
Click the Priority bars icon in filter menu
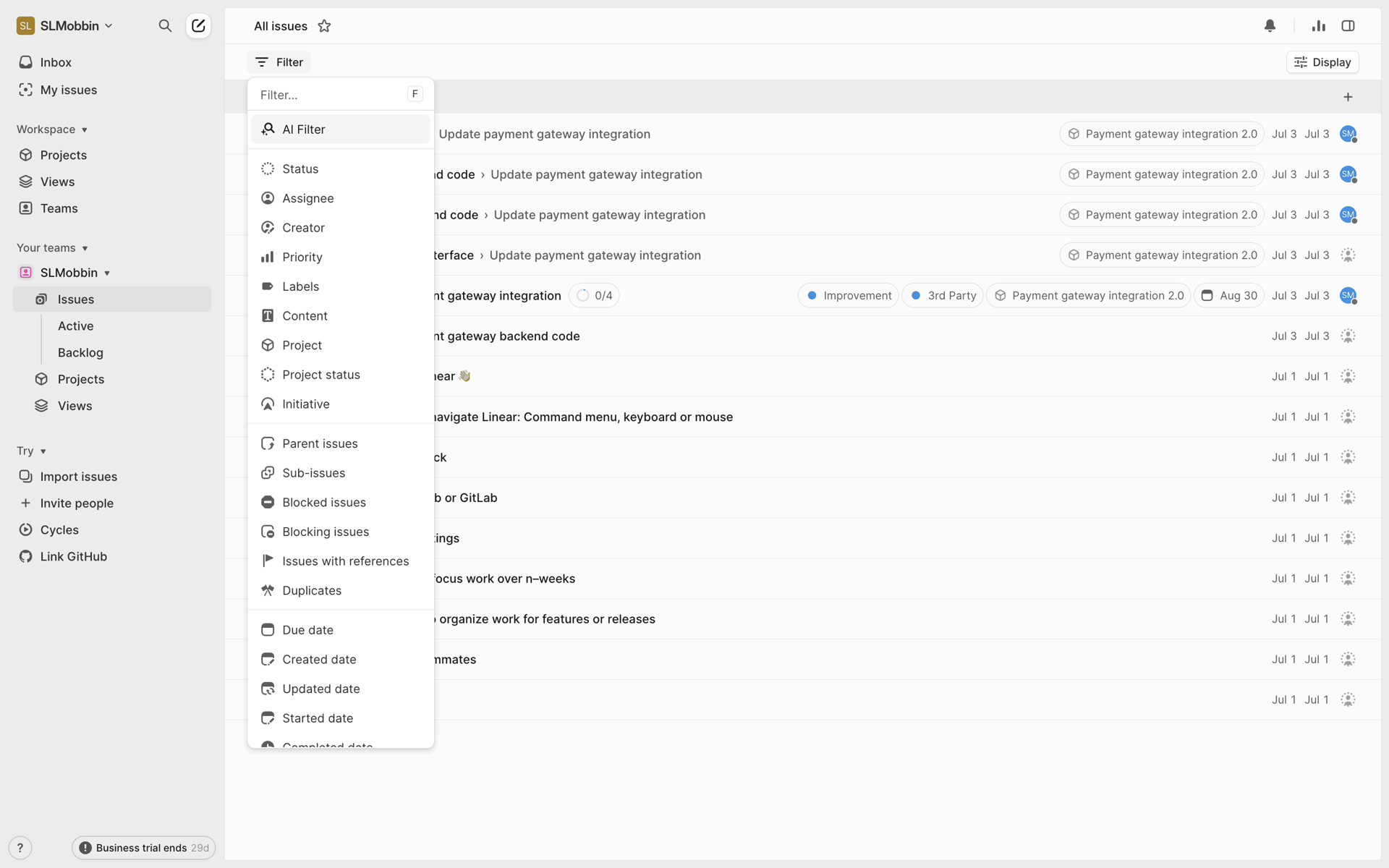tap(268, 257)
